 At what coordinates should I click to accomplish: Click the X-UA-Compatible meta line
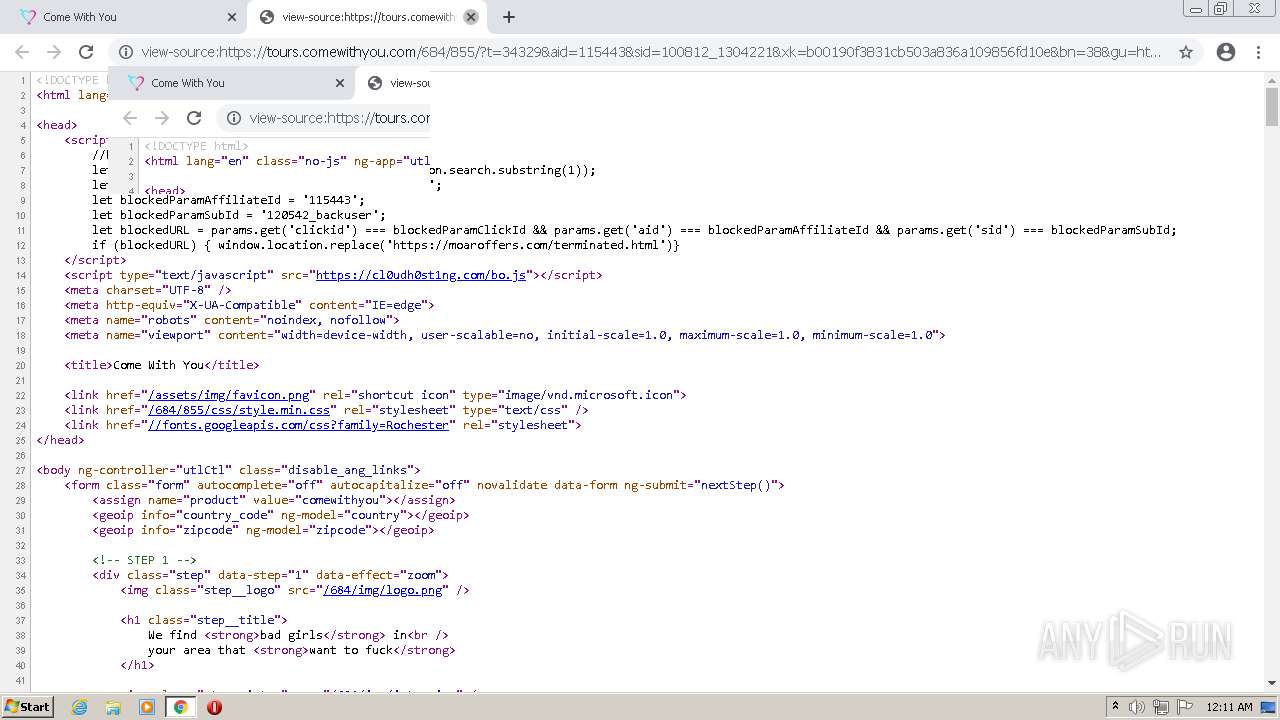[x=250, y=305]
